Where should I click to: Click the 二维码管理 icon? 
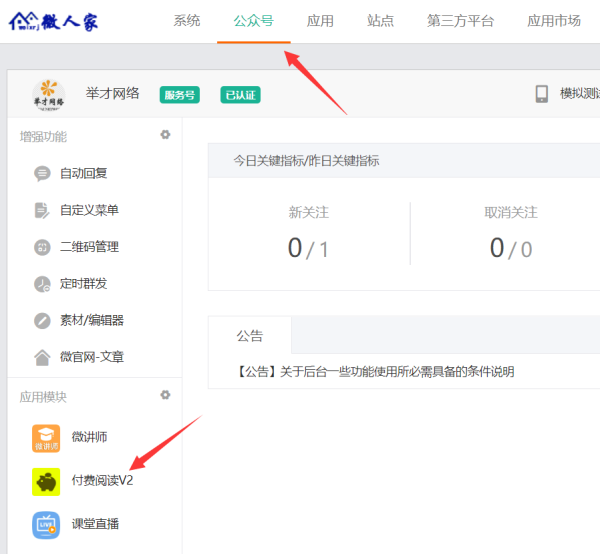[x=42, y=247]
